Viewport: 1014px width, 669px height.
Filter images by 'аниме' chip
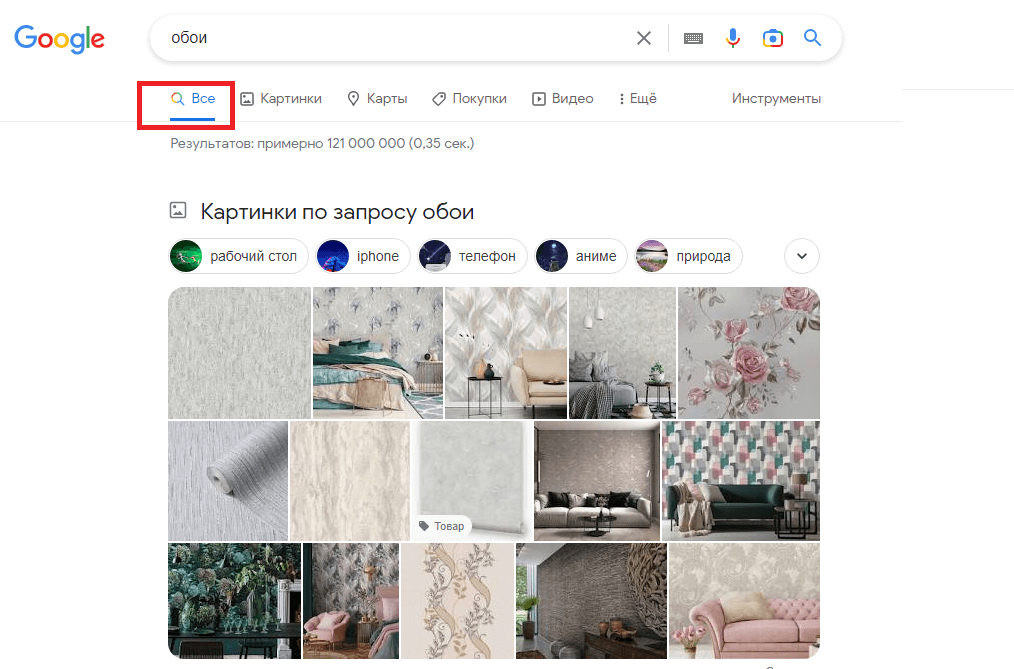click(581, 256)
